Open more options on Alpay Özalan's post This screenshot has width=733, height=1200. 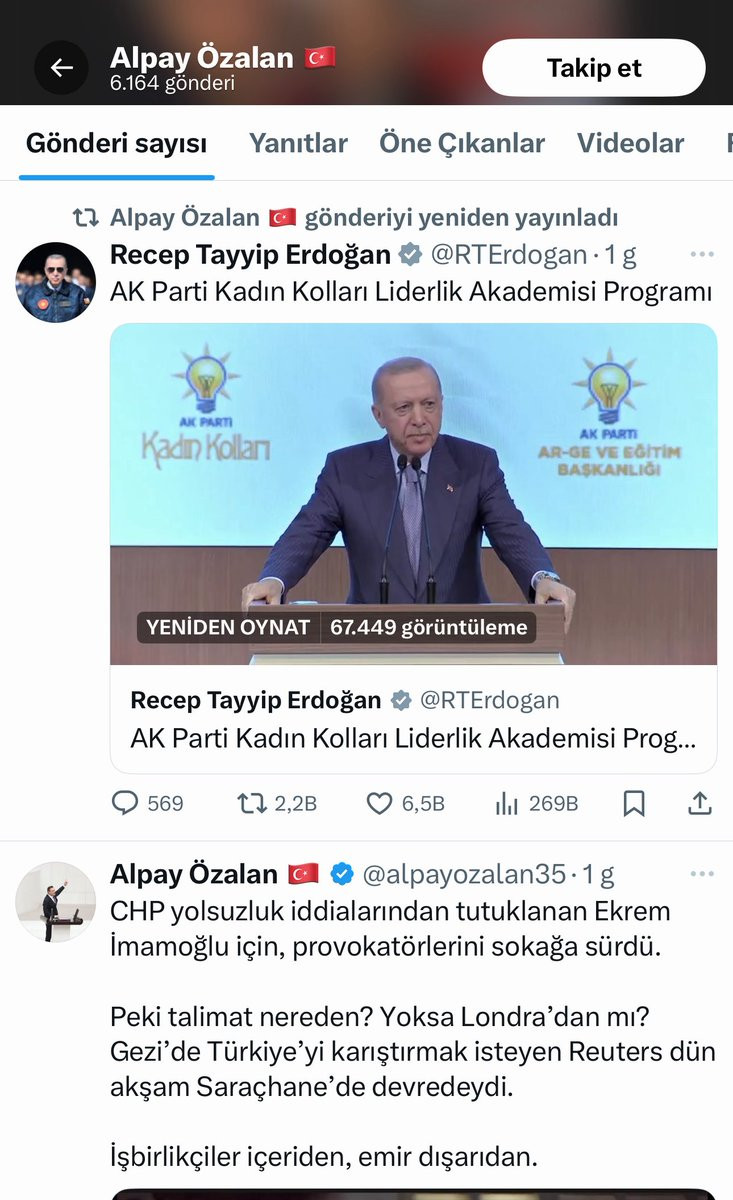703,874
